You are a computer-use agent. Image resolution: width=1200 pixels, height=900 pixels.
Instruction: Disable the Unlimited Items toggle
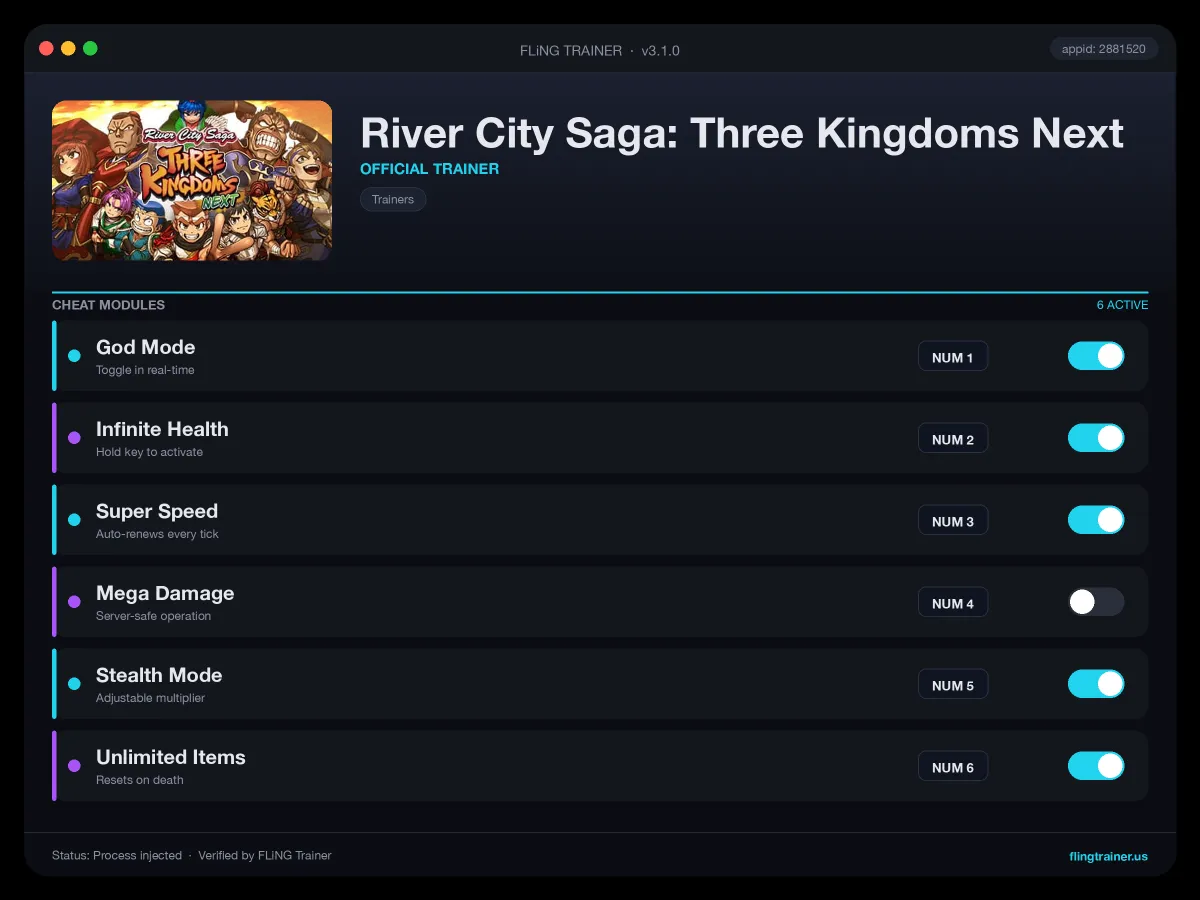pyautogui.click(x=1096, y=766)
